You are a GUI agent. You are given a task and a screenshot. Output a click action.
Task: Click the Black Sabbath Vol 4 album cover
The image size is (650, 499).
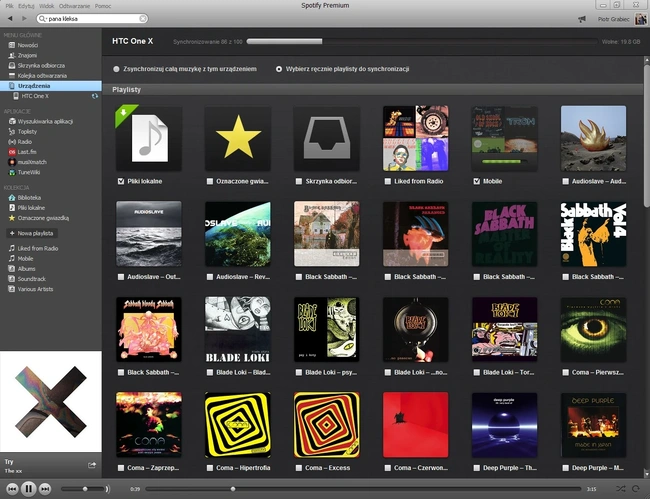tap(593, 234)
